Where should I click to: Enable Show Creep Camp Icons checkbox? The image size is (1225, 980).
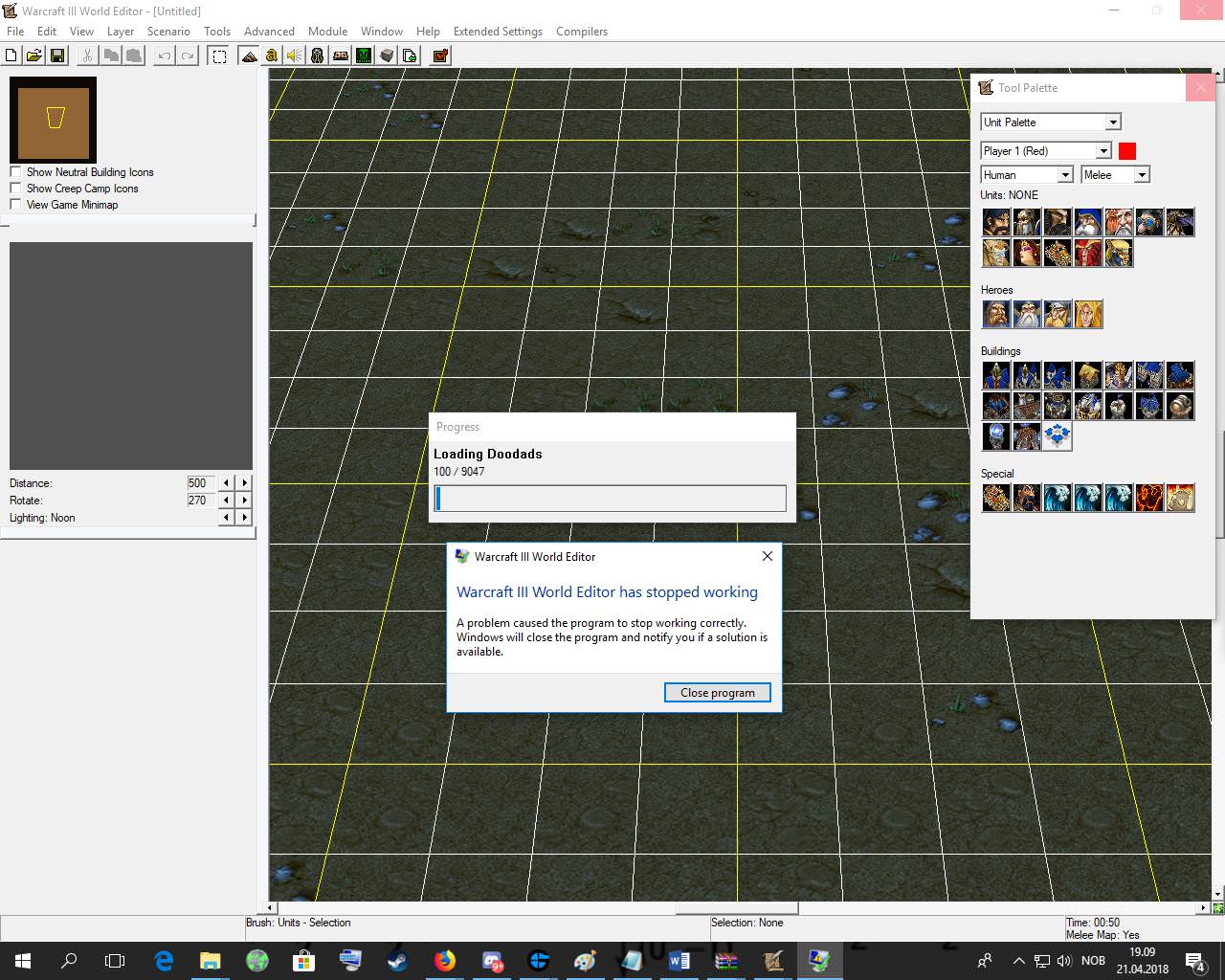15,189
